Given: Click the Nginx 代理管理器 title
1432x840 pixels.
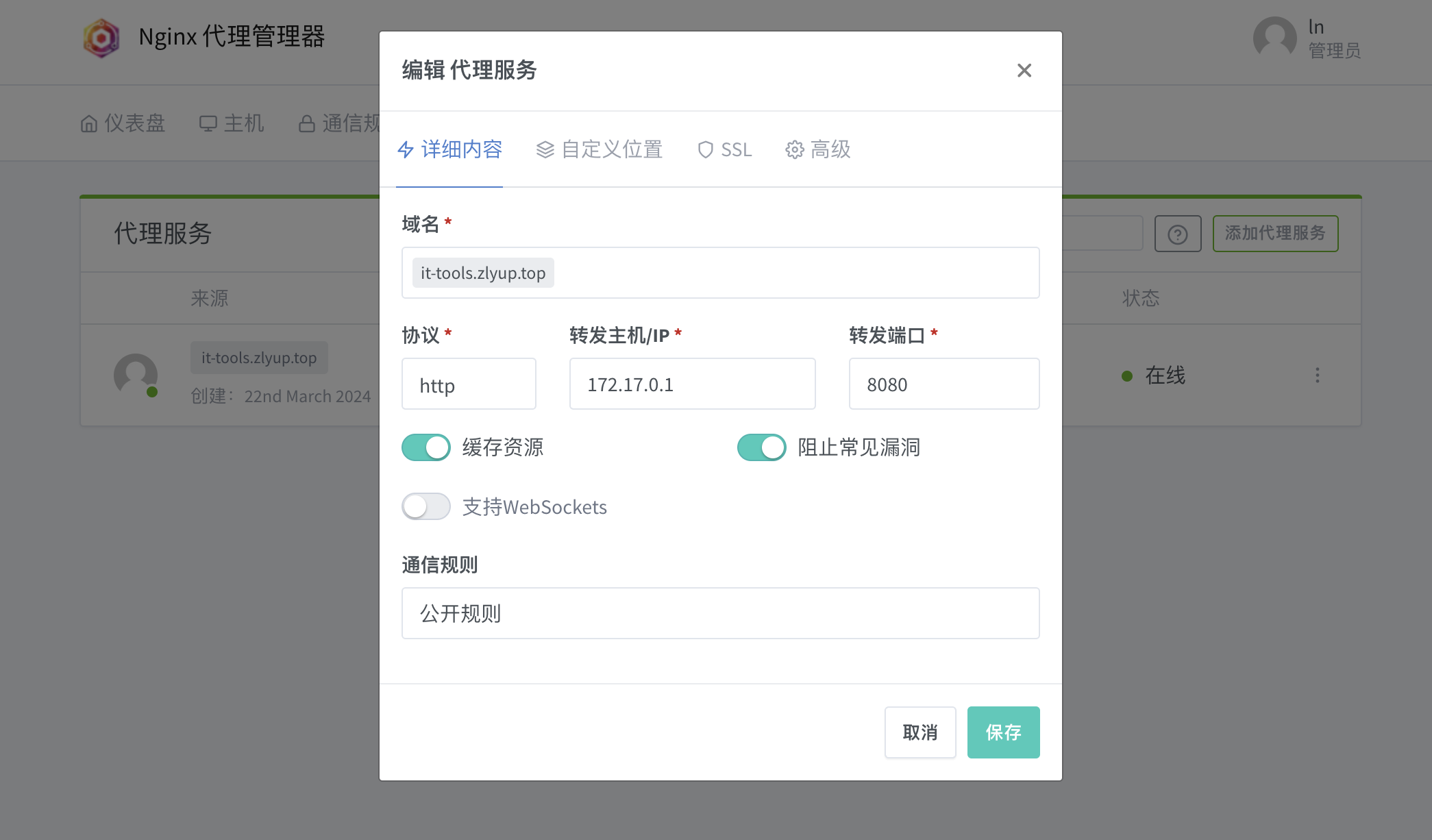Looking at the screenshot, I should tap(232, 37).
